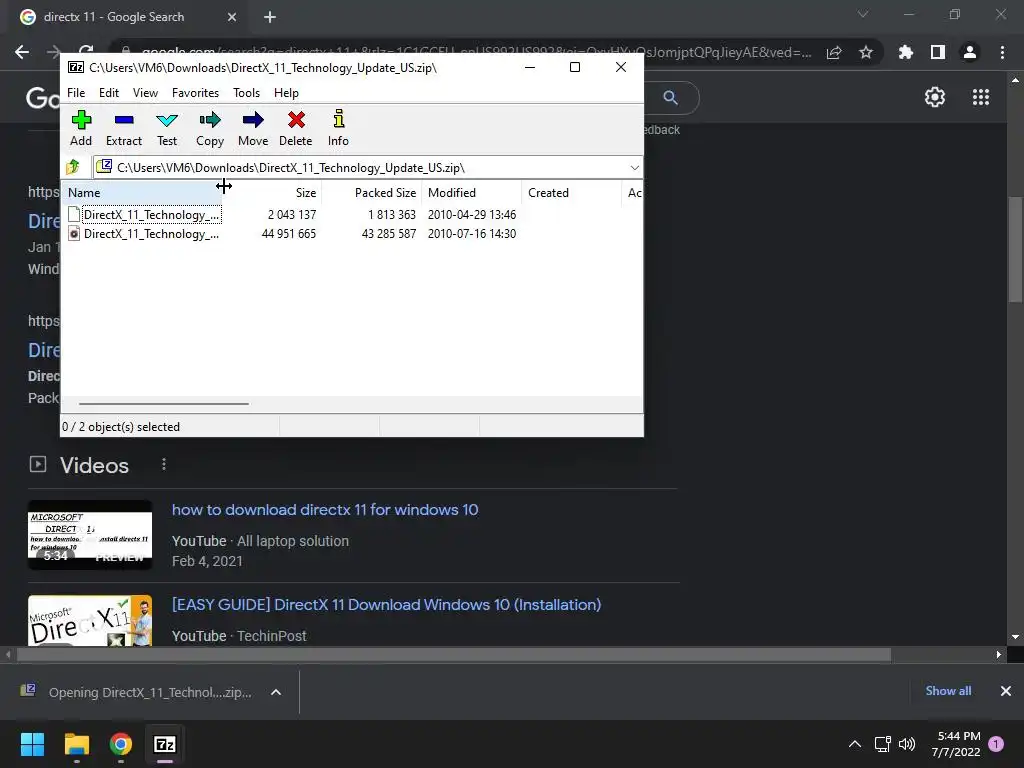
Task: Open the clock and date in taskbar
Action: (955, 744)
